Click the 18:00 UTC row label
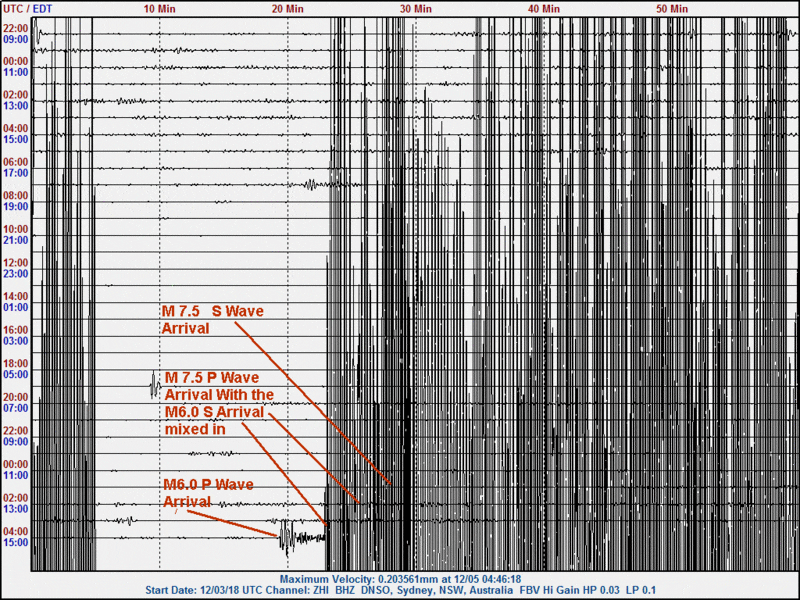Viewport: 800px width, 600px height. (16, 363)
